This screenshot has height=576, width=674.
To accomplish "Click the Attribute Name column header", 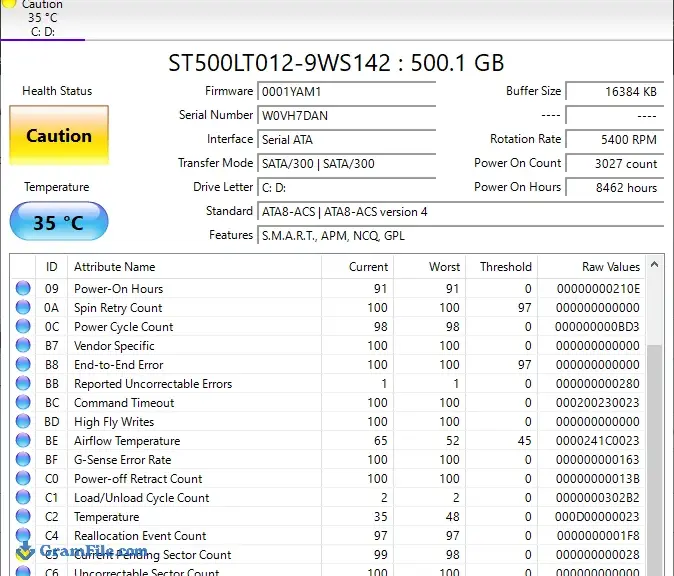I will (194, 267).
